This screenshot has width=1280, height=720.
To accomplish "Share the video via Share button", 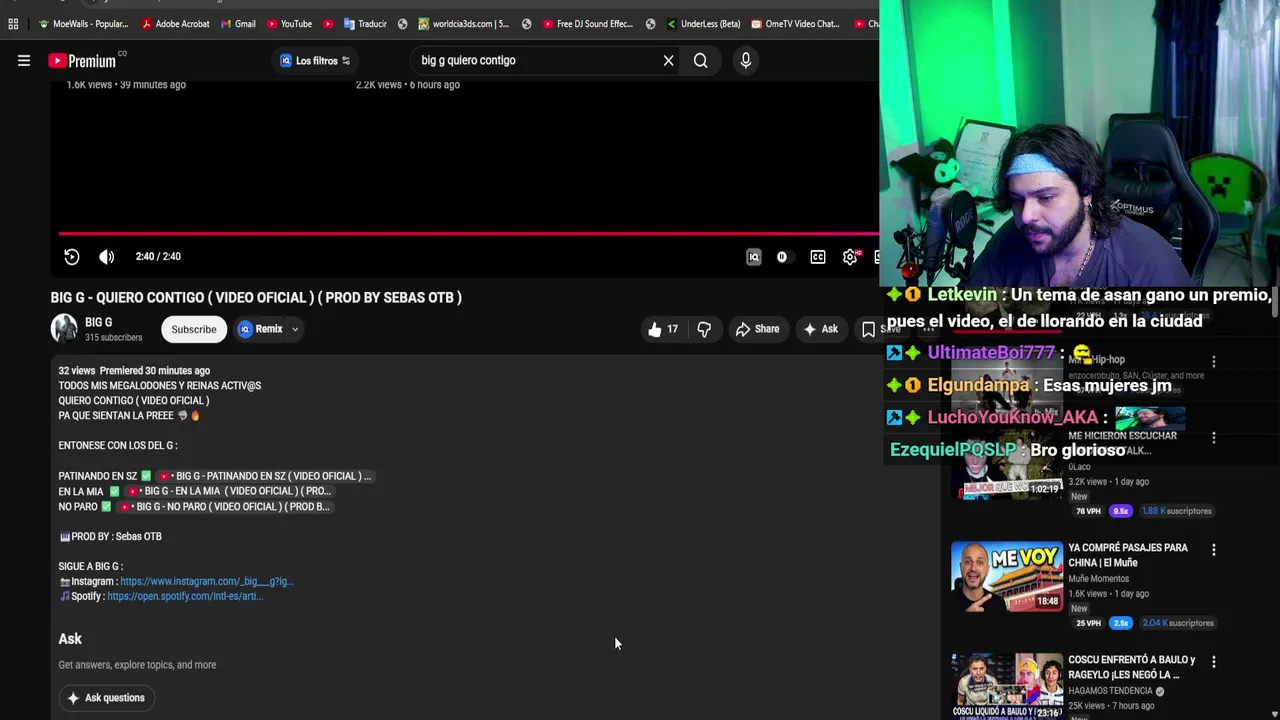I will click(757, 329).
